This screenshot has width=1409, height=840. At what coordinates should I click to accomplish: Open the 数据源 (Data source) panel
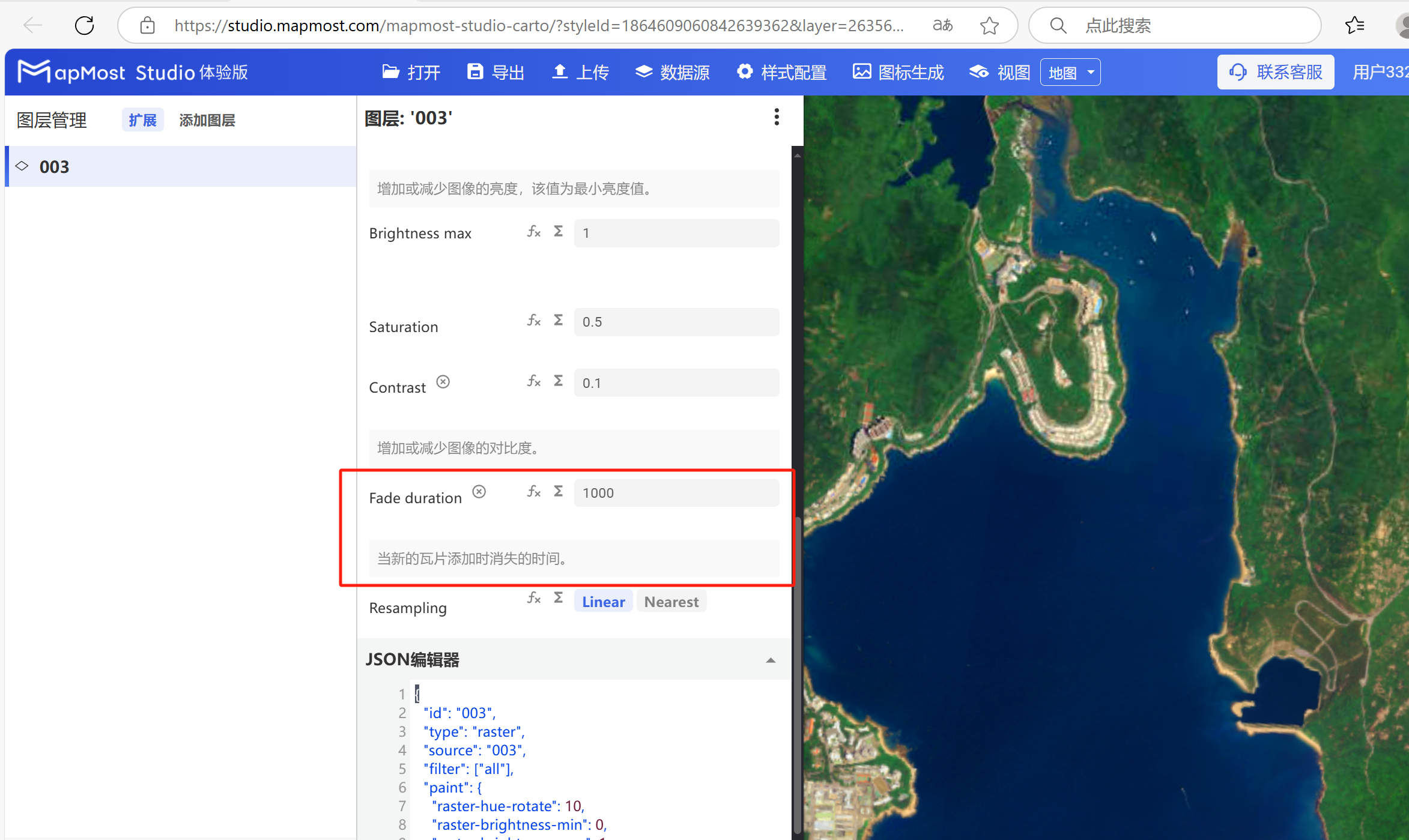644,71
